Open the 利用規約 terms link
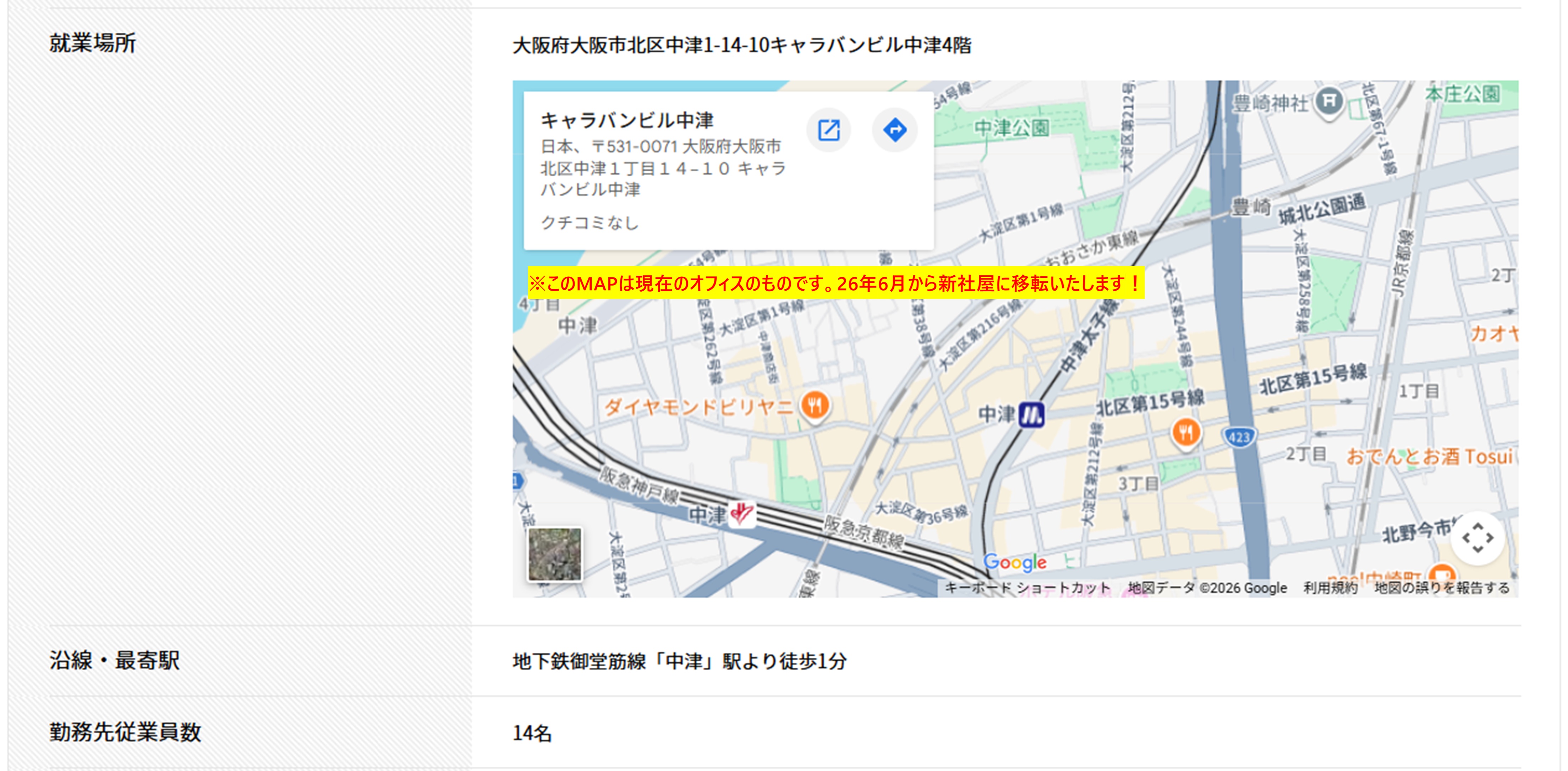1568x771 pixels. coord(1330,588)
